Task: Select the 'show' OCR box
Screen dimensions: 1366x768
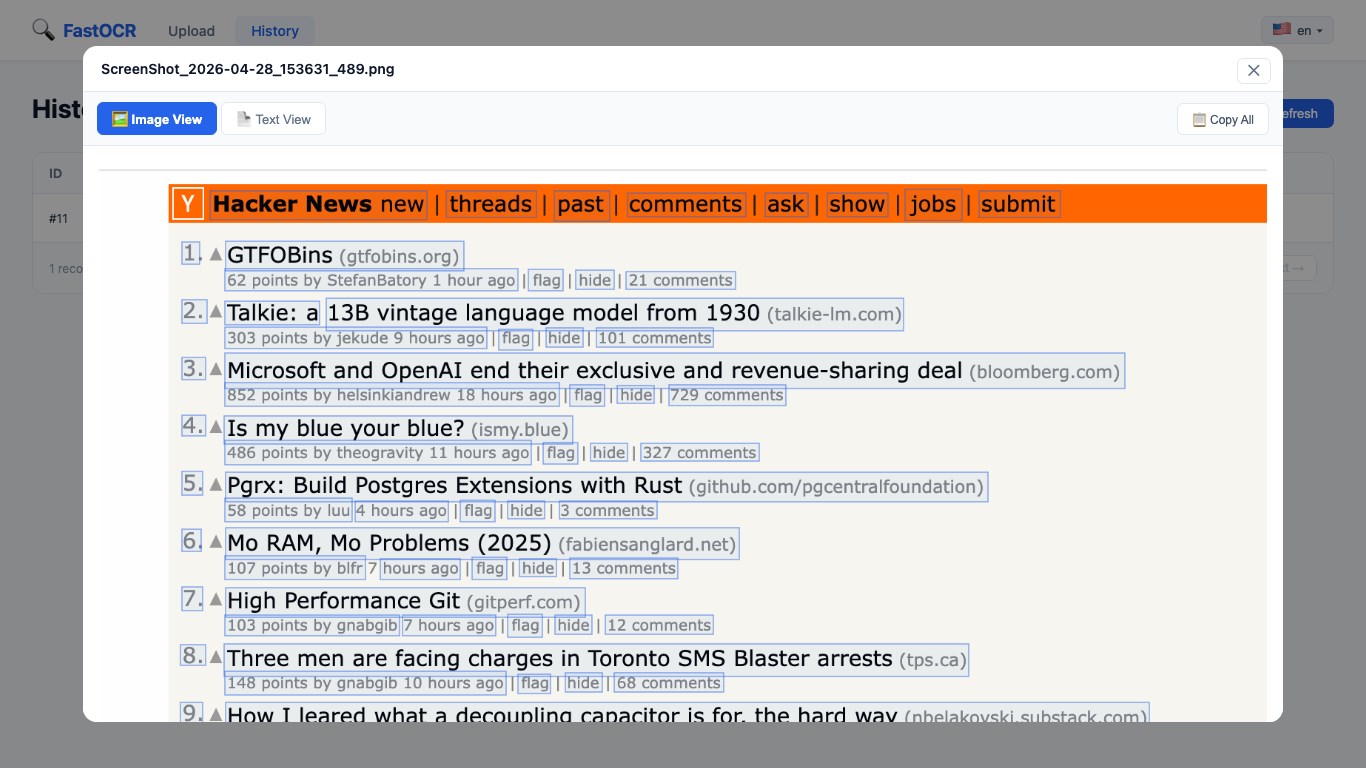Action: click(x=857, y=204)
